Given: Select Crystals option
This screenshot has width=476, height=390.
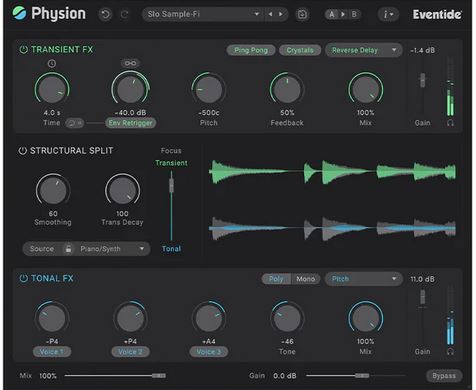Looking at the screenshot, I should [300, 50].
